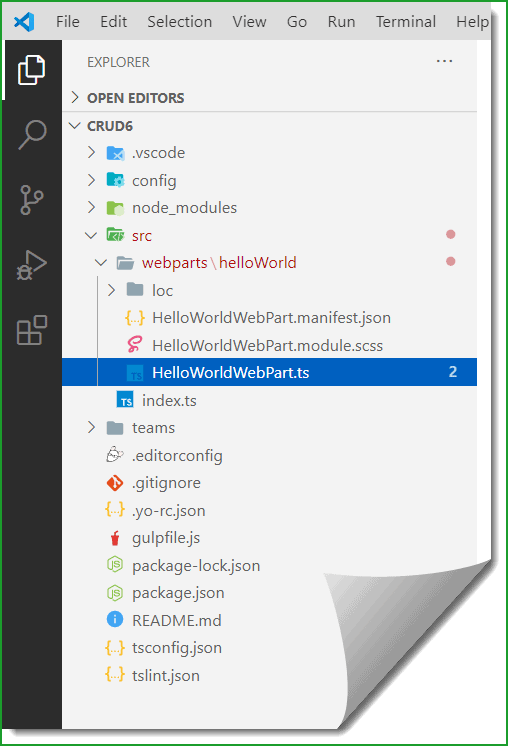Open the Run and Debug view

coord(31,265)
